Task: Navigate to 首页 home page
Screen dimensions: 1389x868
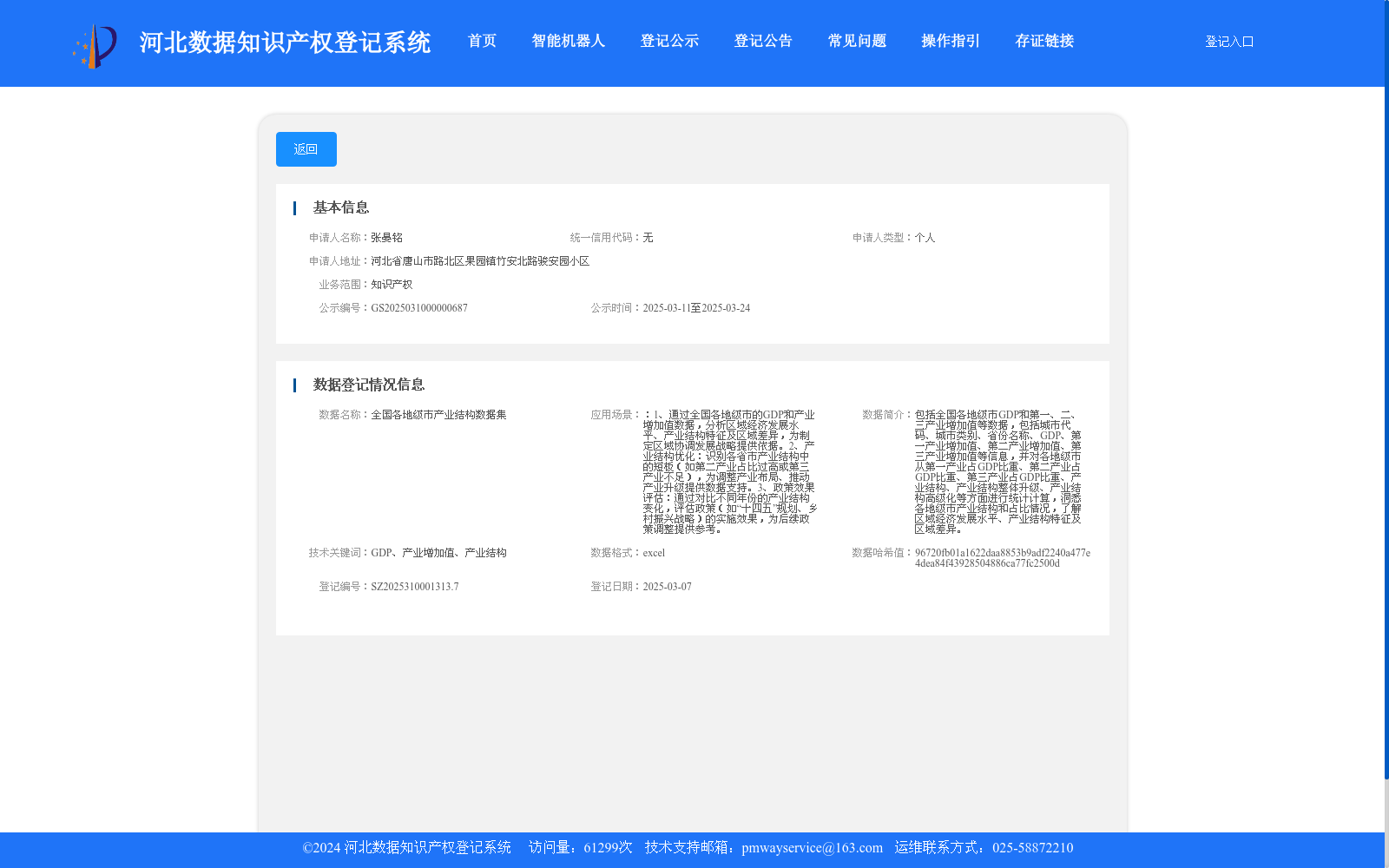Action: (482, 41)
